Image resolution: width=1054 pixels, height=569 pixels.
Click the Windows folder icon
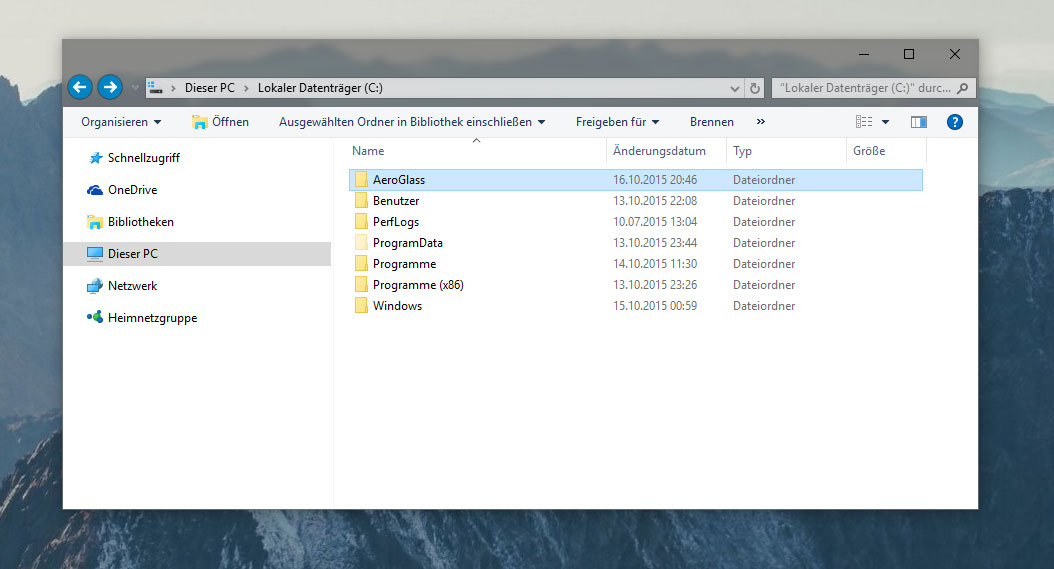[x=361, y=305]
